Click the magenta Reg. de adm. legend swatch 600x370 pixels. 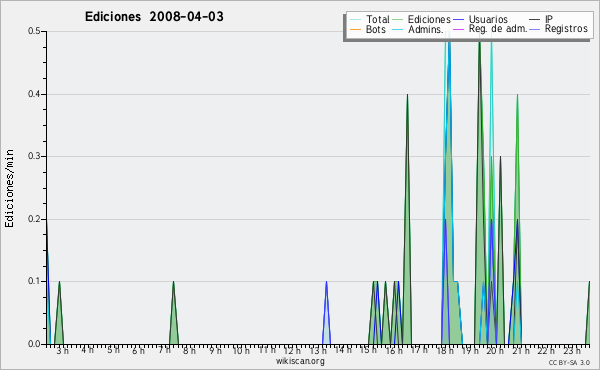click(458, 29)
